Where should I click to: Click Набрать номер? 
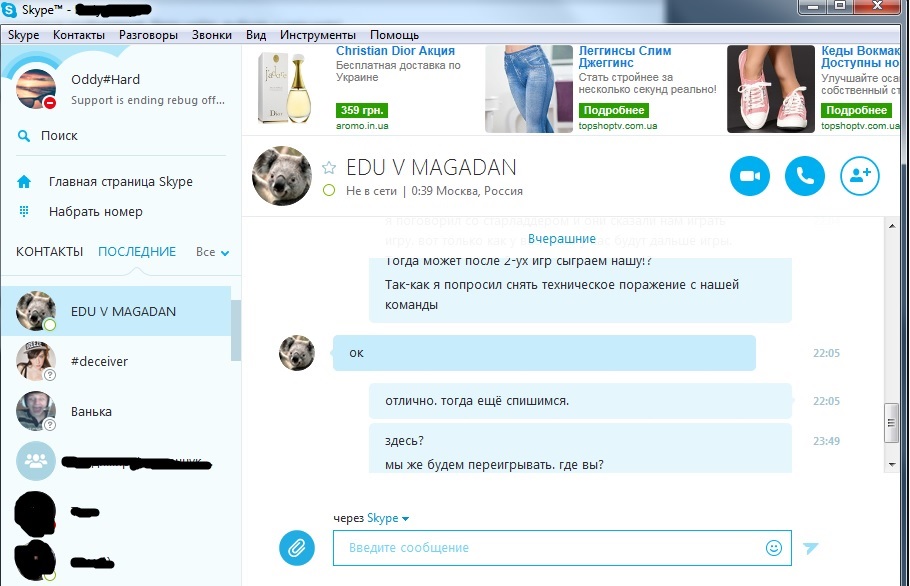coord(96,212)
